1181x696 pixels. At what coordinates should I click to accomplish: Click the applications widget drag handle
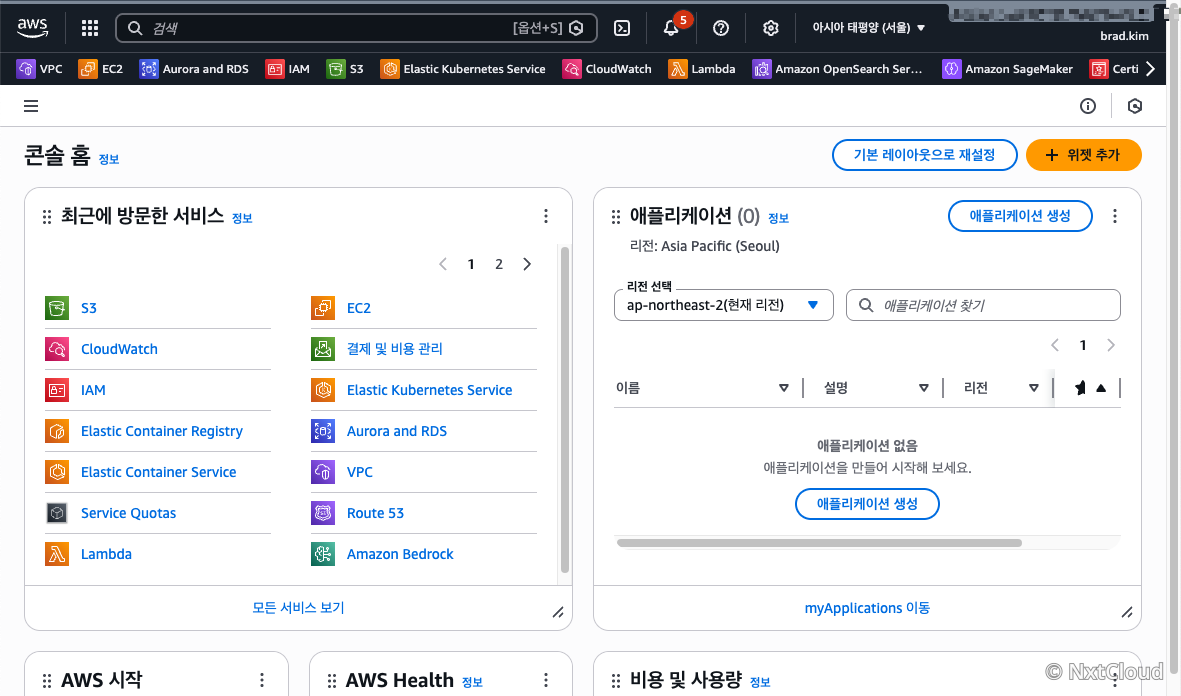[615, 217]
